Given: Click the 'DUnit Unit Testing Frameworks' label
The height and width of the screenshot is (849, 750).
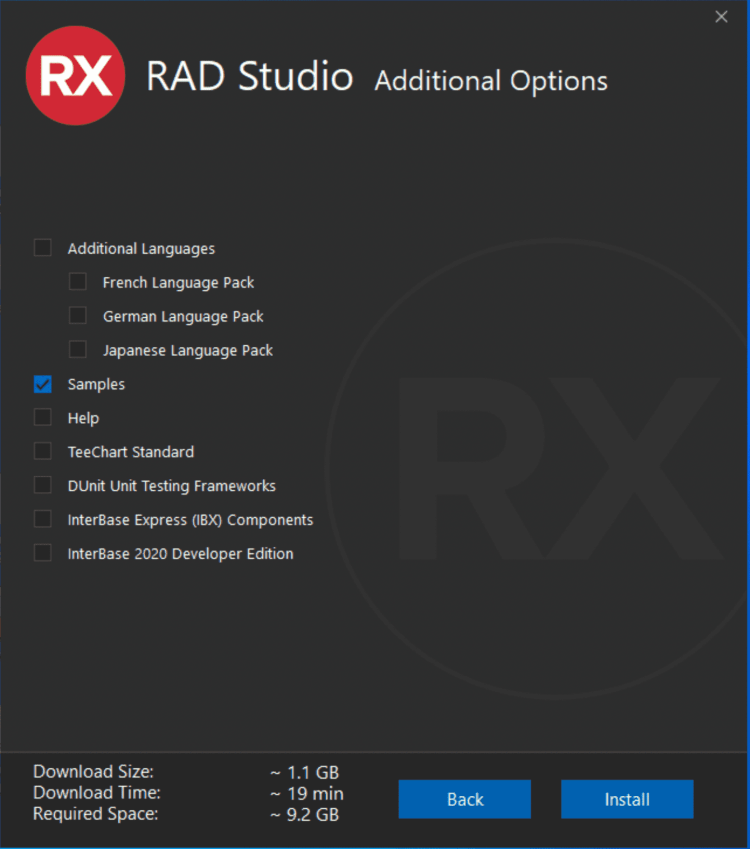Looking at the screenshot, I should point(172,486).
